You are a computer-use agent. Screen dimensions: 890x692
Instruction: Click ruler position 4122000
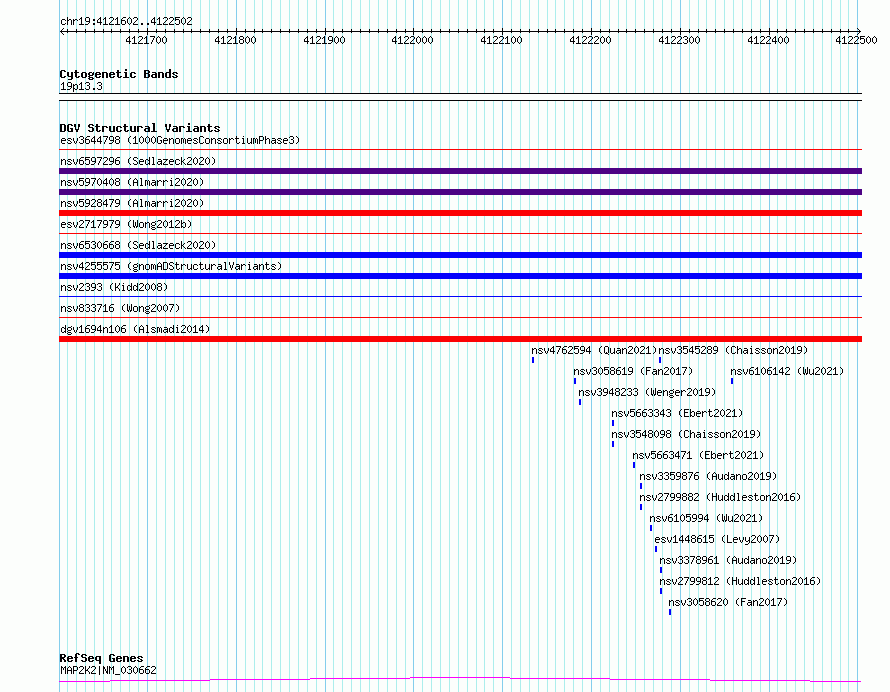click(413, 40)
